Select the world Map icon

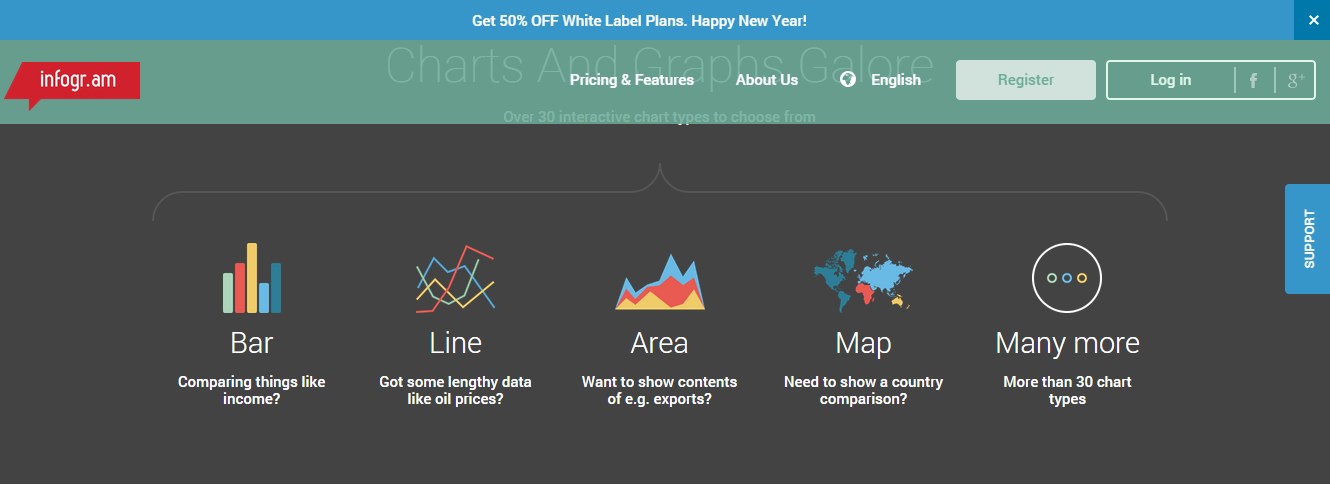(862, 279)
